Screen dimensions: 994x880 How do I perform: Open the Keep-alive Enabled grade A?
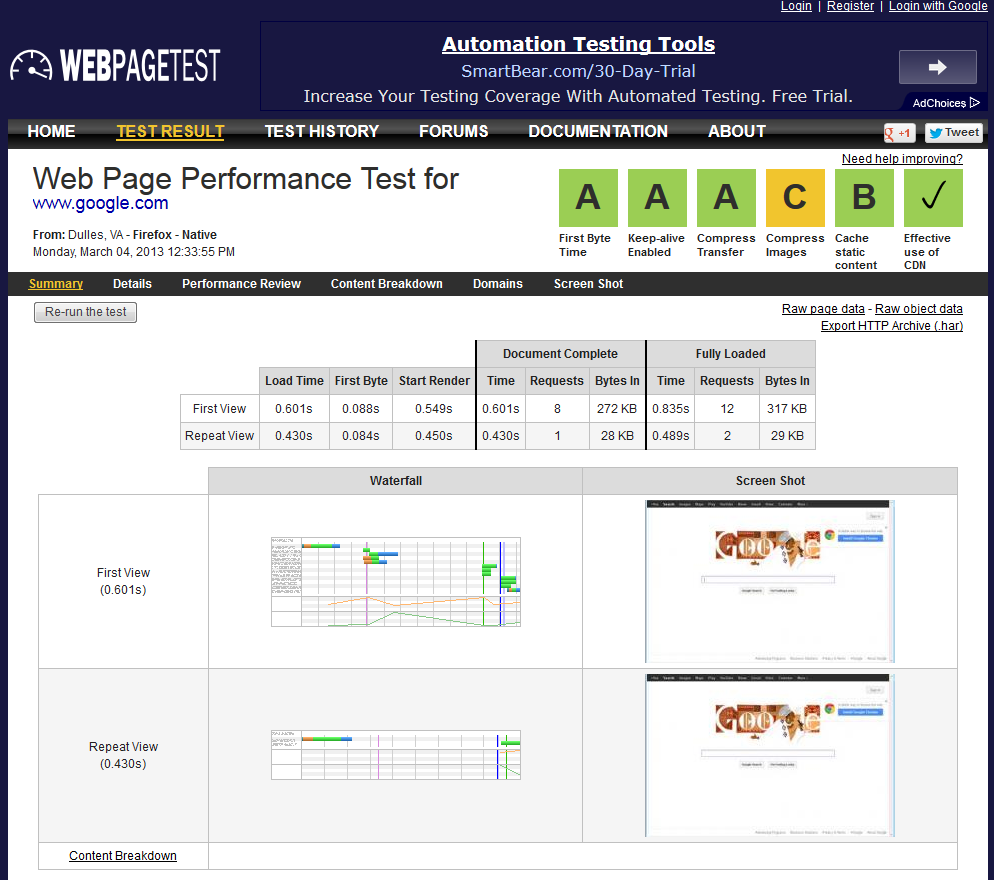[657, 198]
